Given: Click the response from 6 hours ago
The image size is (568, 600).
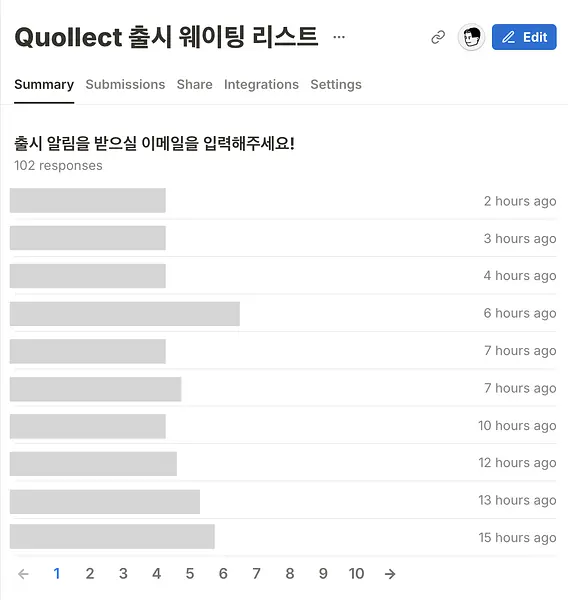Looking at the screenshot, I should coord(283,313).
